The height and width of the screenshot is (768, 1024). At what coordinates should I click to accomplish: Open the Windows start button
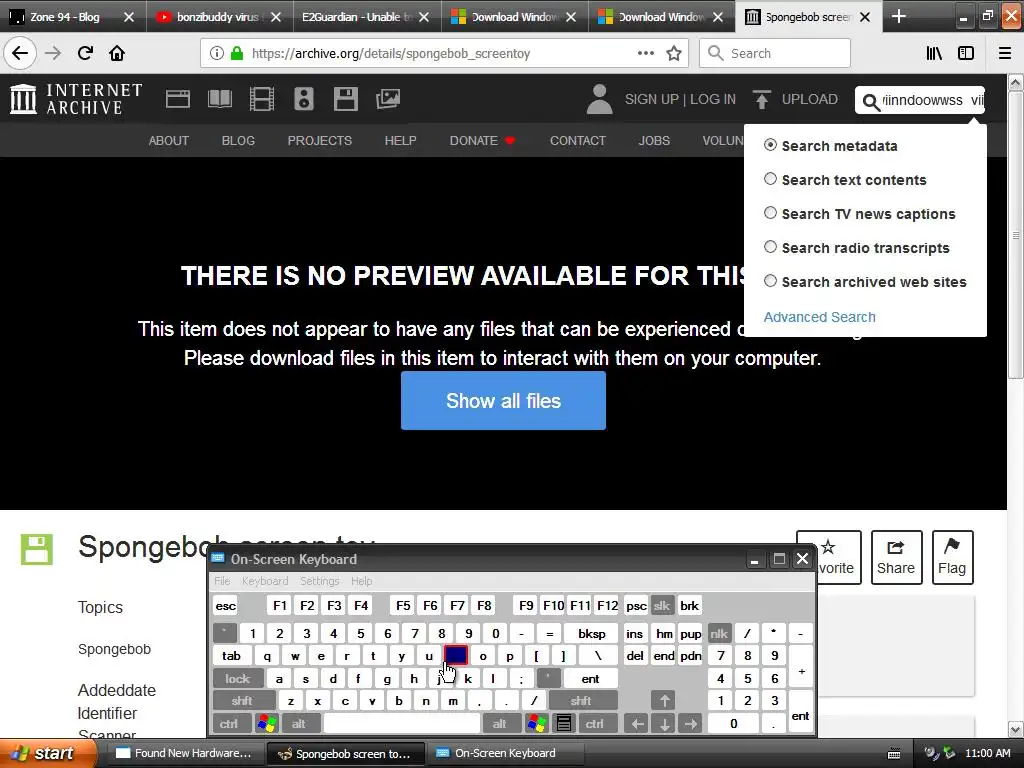(48, 753)
